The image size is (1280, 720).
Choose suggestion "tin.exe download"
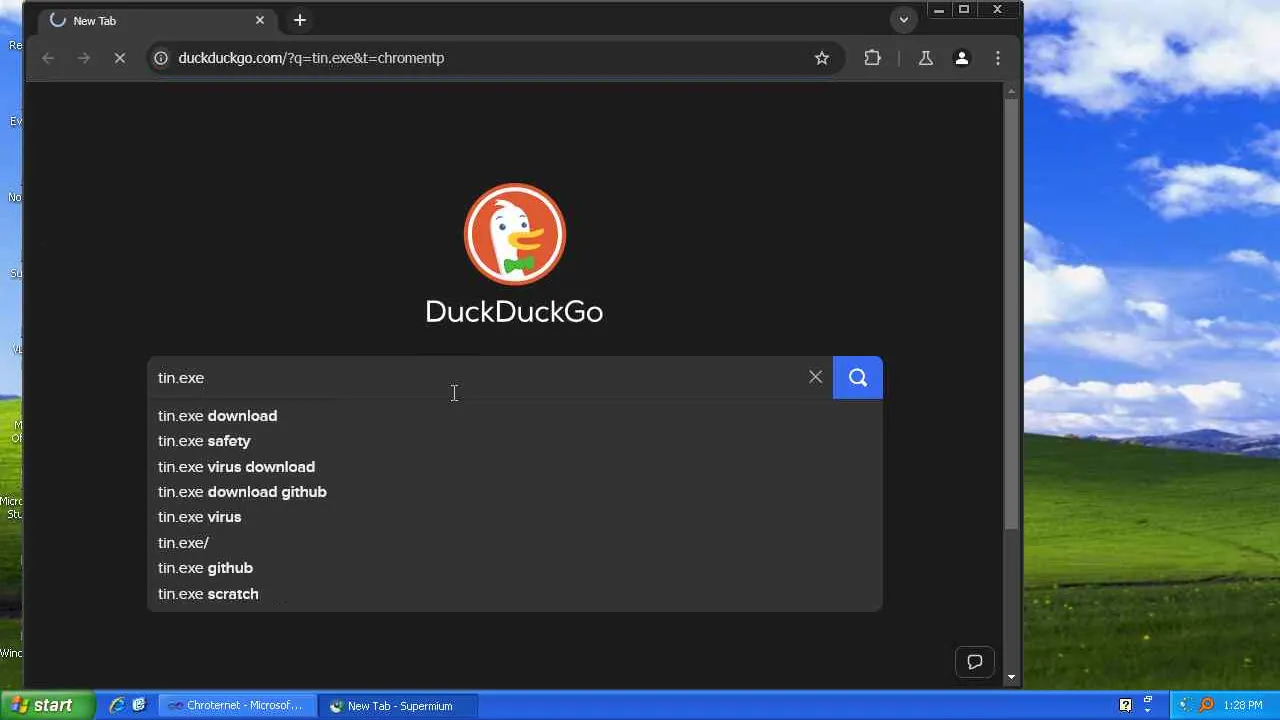point(515,416)
